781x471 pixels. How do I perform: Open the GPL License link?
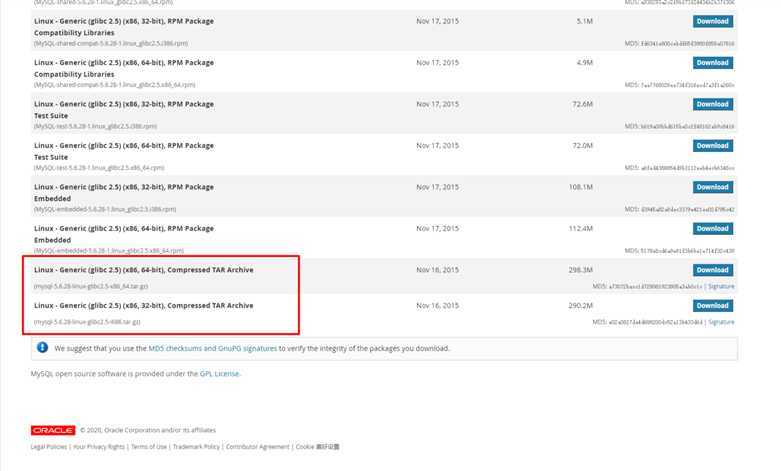coord(219,373)
